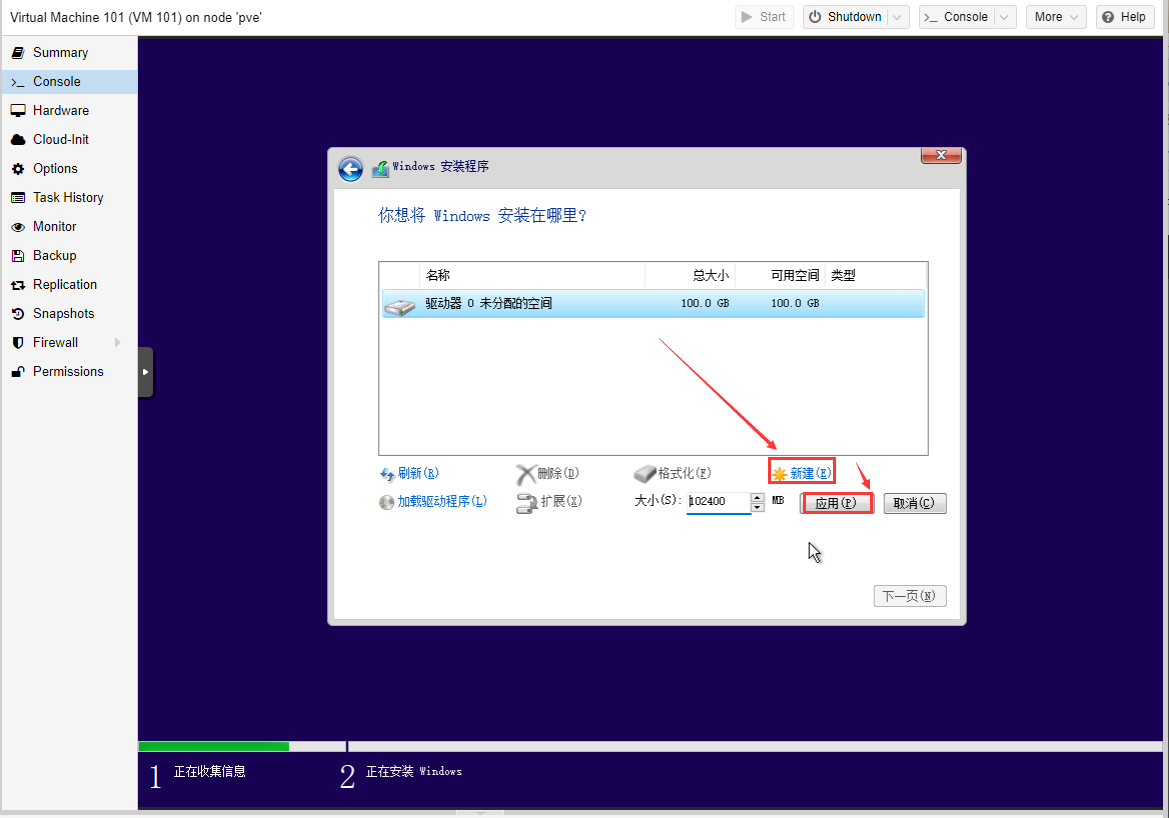The image size is (1169, 818).
Task: Click the Shutdown button
Action: tap(846, 16)
